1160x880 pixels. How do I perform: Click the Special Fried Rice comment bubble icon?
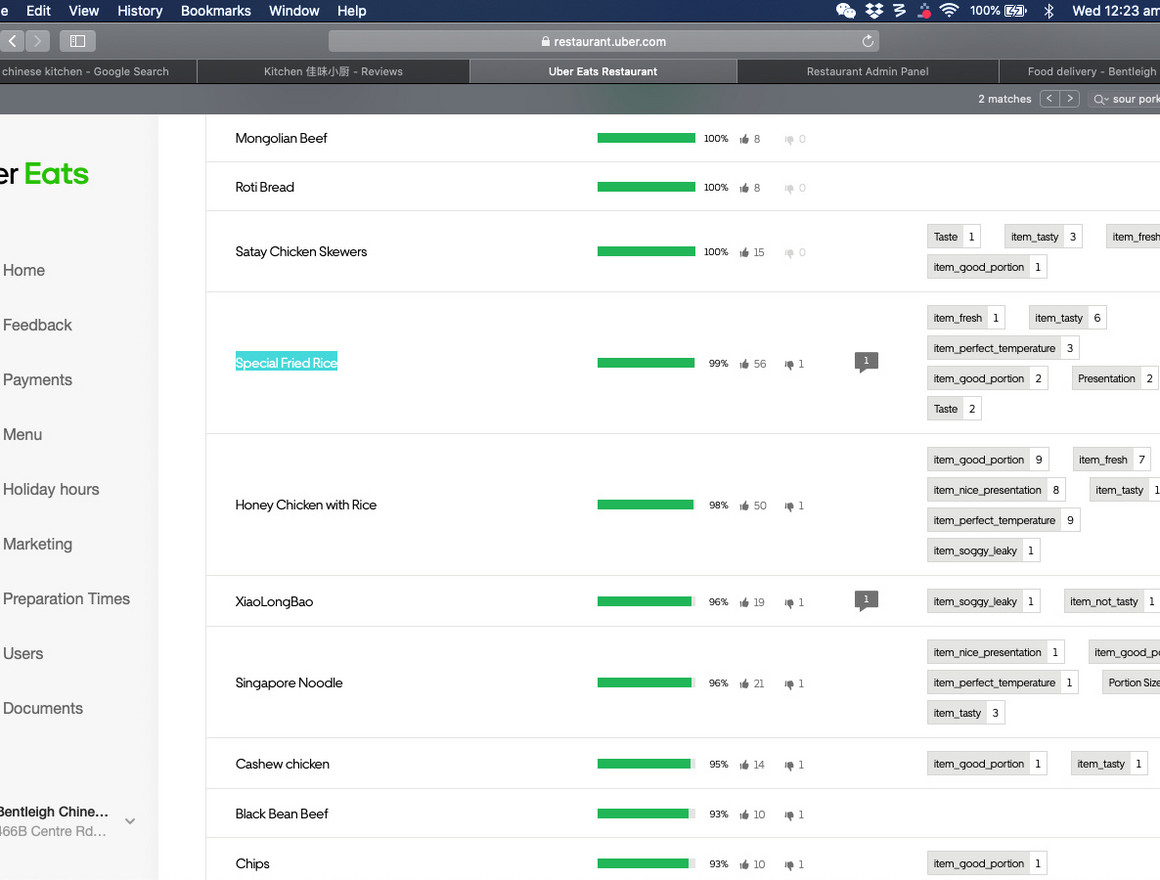point(866,362)
